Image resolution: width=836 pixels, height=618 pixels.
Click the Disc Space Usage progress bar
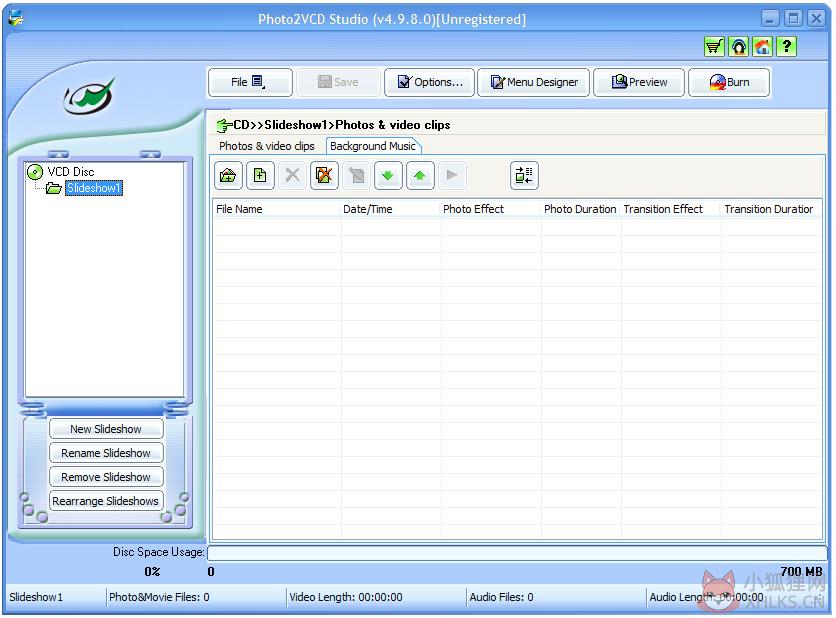[517, 553]
